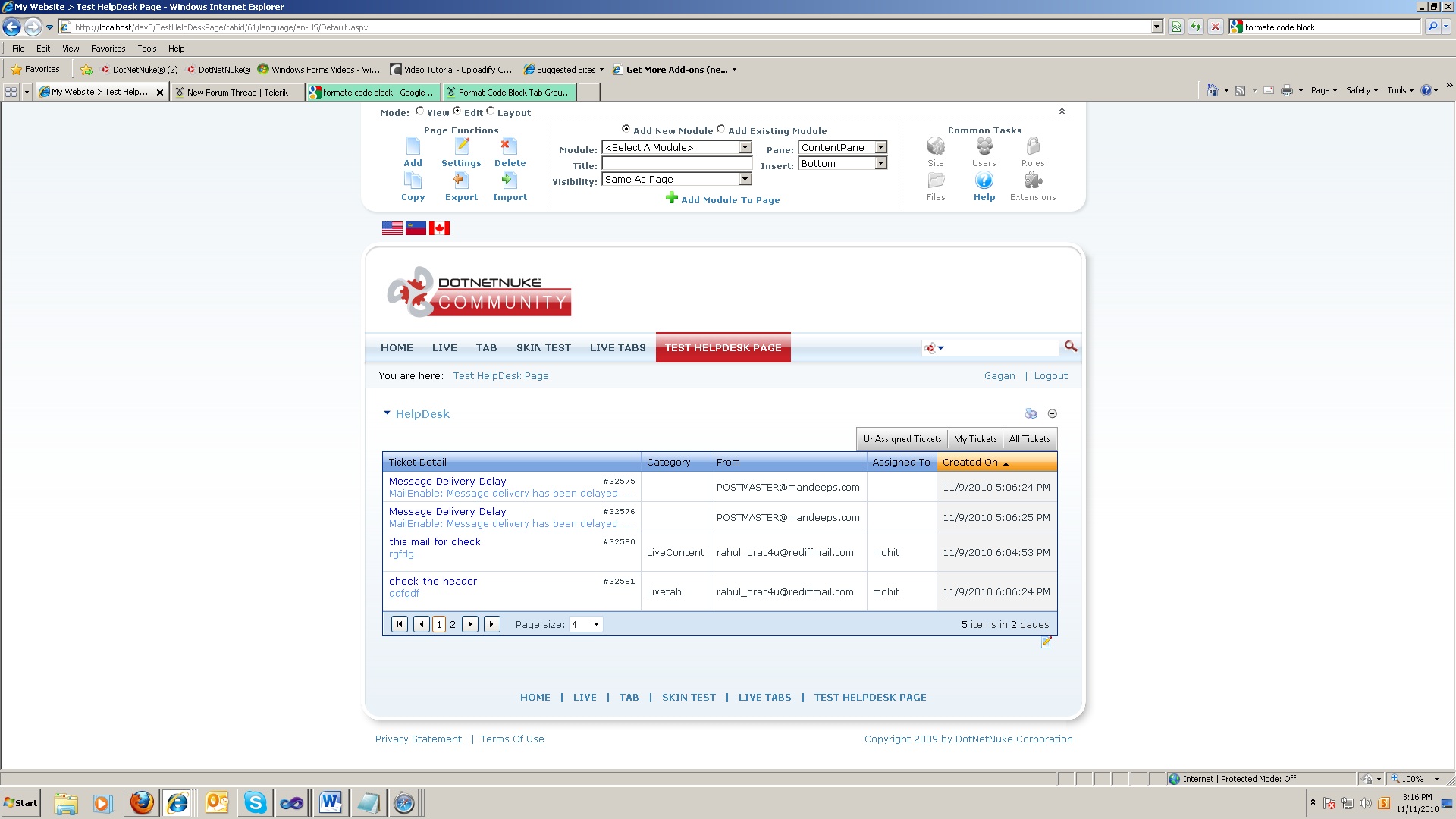Click the Export page icon
1456x819 pixels.
pyautogui.click(x=461, y=180)
